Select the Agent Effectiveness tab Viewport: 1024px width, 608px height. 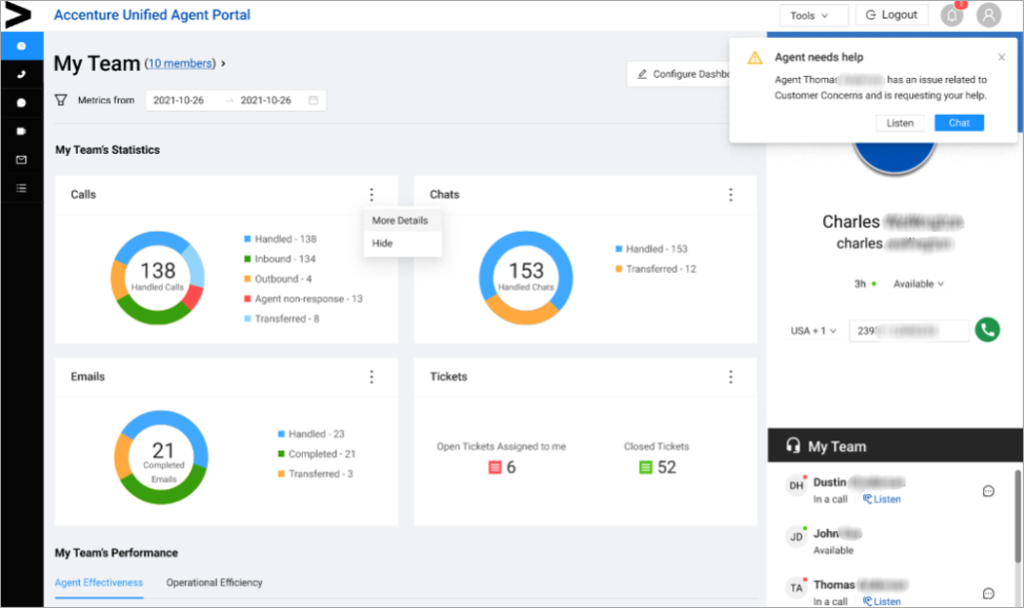tap(99, 582)
